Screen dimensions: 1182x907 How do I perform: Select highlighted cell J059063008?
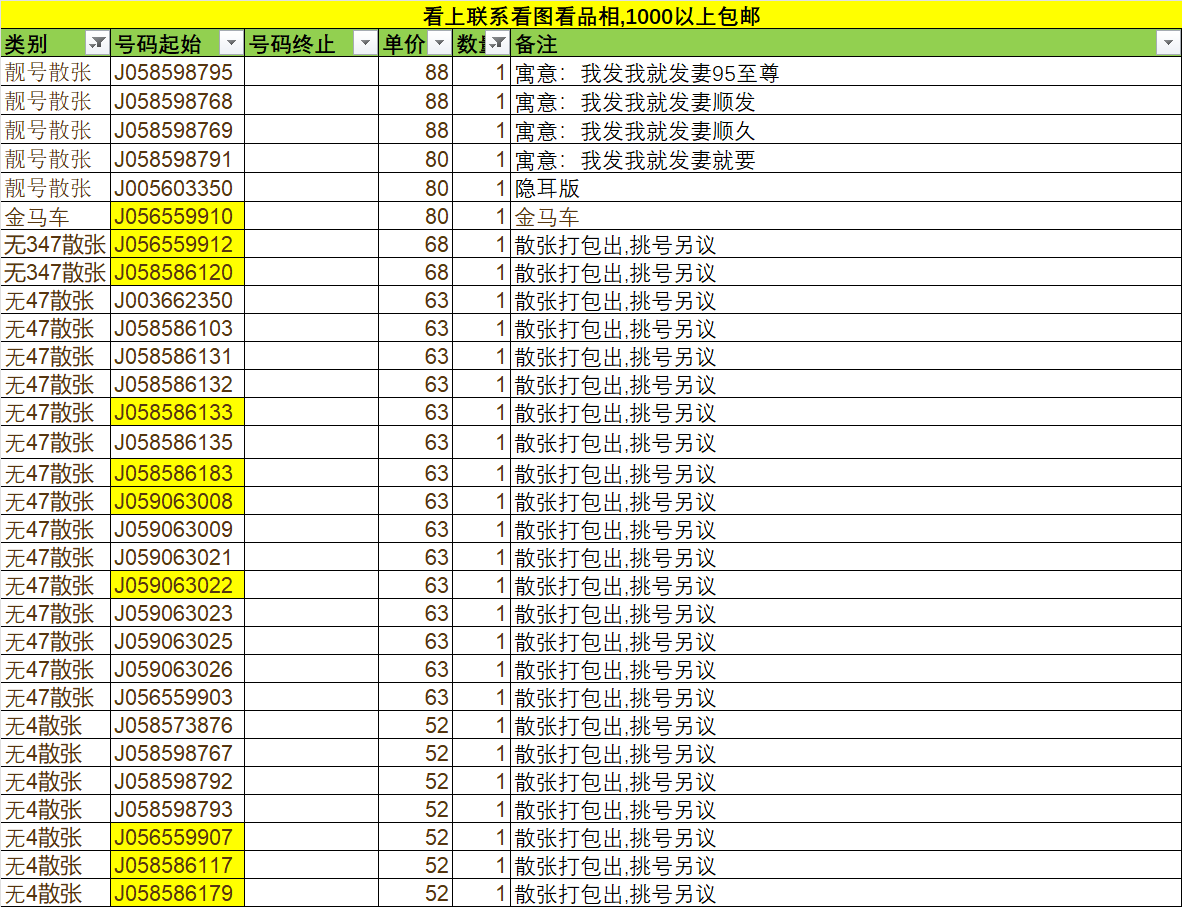(178, 501)
